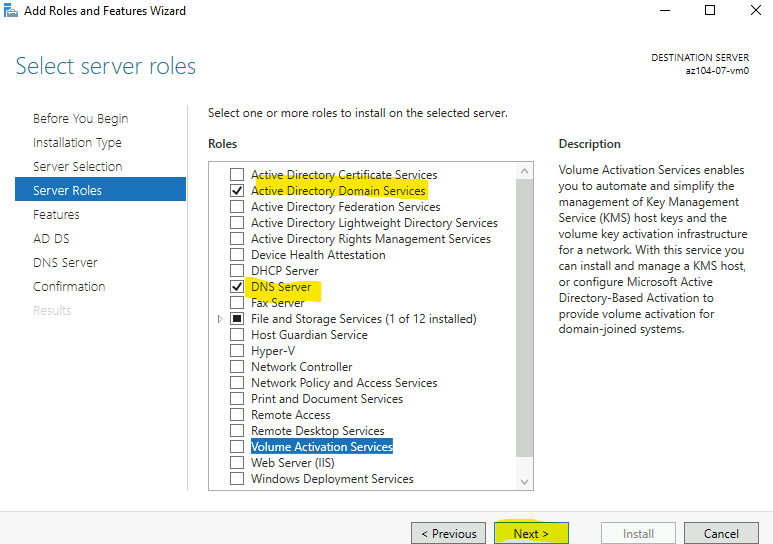The image size is (773, 544).
Task: Click Next to continue wizard
Action: tap(531, 533)
